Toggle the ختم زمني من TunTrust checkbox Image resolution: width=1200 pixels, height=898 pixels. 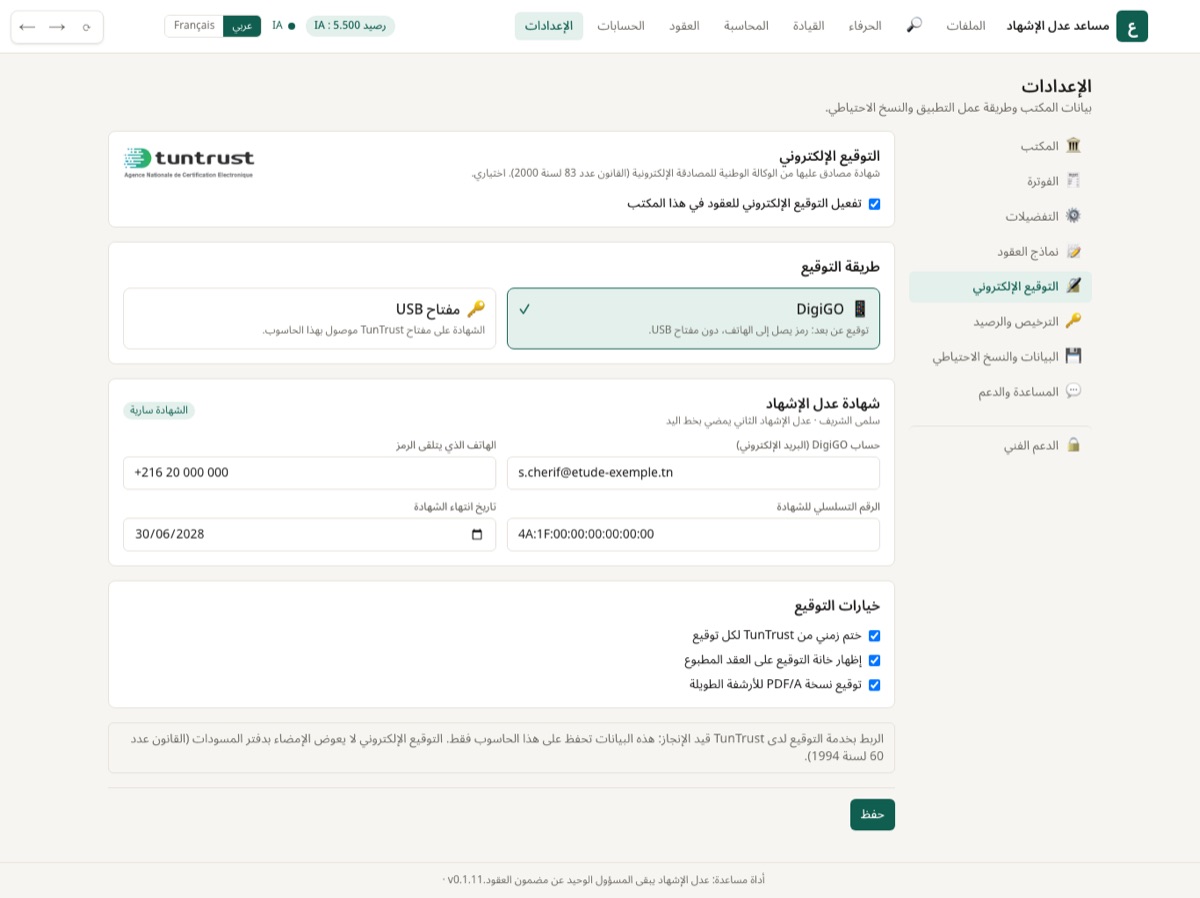[874, 636]
